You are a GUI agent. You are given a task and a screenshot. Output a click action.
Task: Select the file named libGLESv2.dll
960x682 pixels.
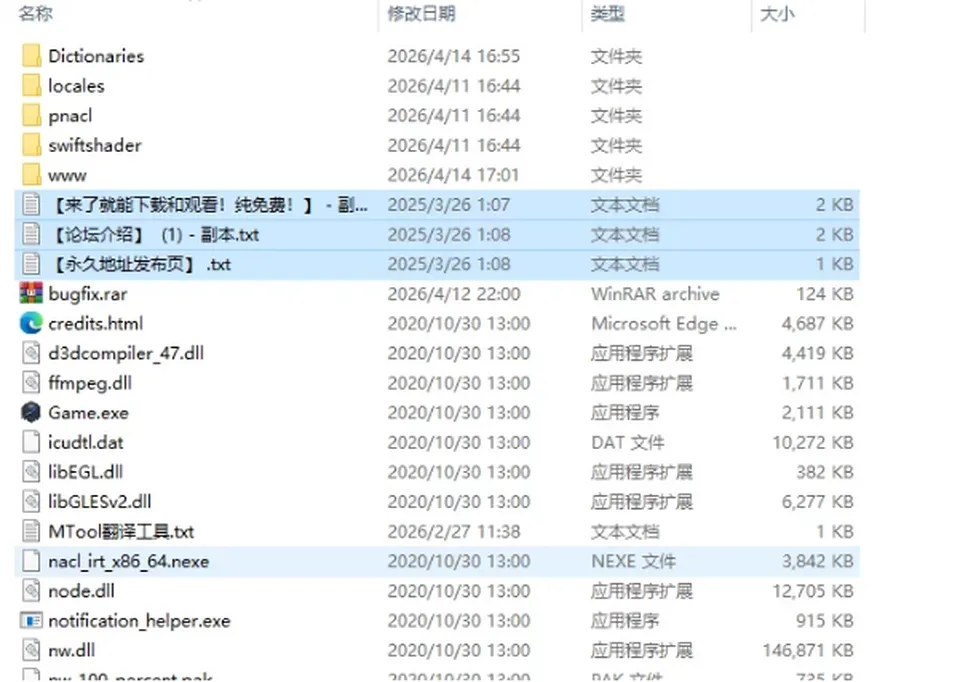pos(100,502)
